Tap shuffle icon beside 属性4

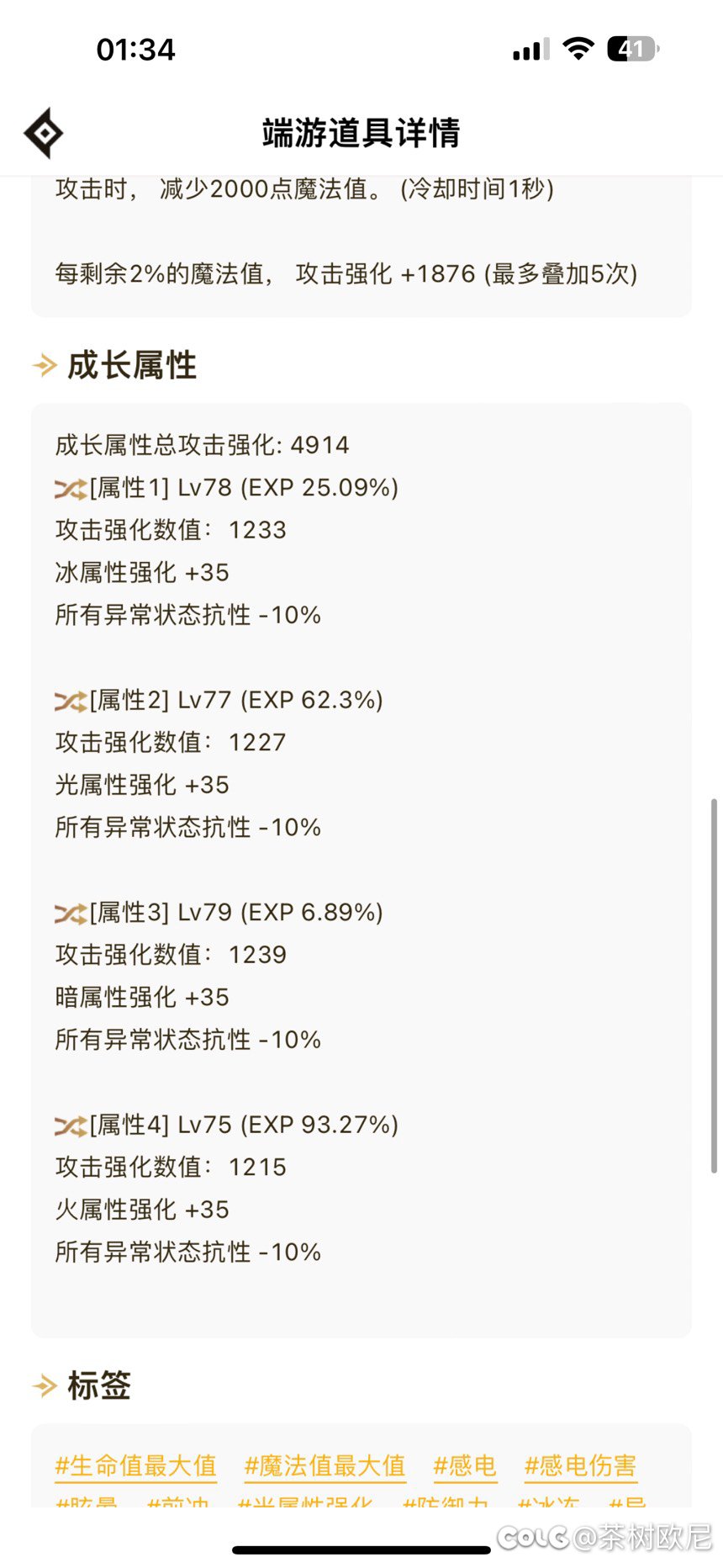coord(71,1125)
